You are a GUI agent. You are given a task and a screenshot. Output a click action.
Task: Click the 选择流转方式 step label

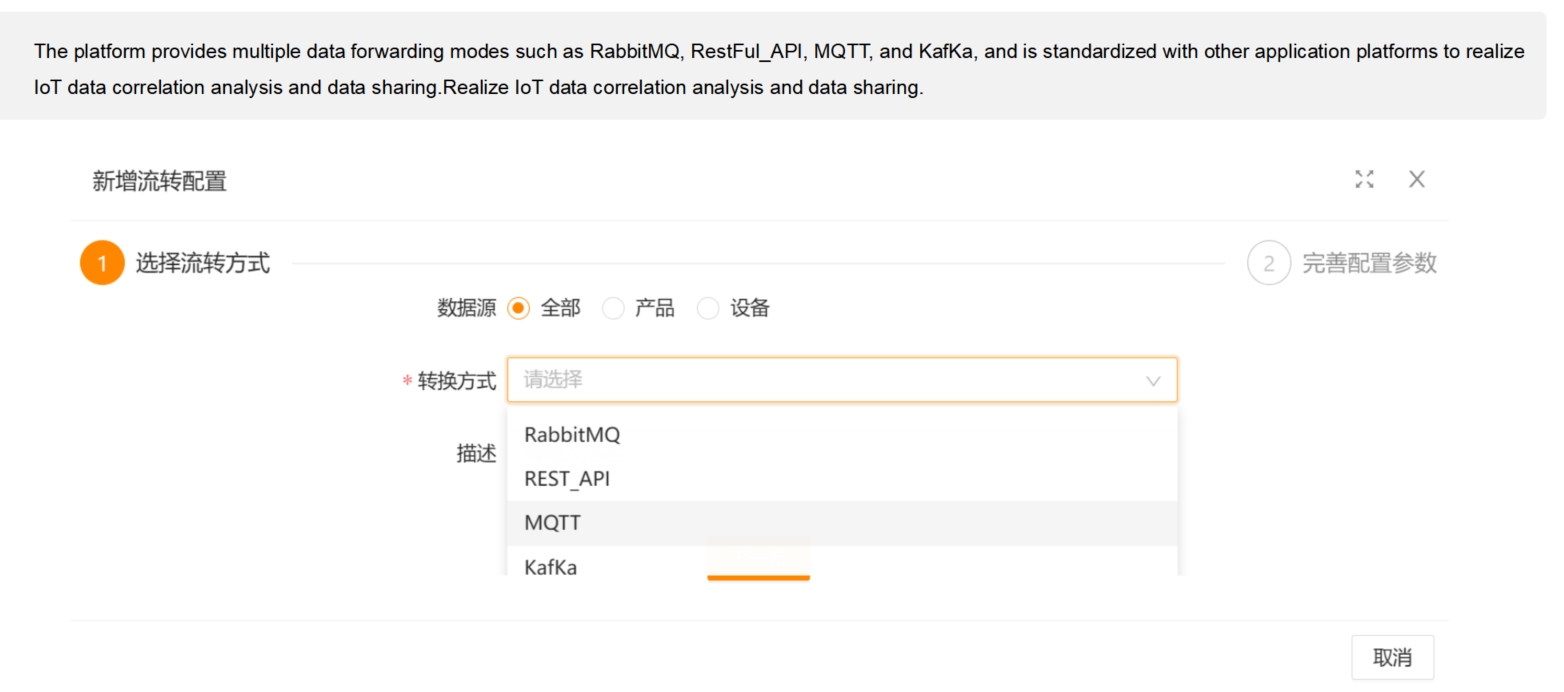[203, 264]
